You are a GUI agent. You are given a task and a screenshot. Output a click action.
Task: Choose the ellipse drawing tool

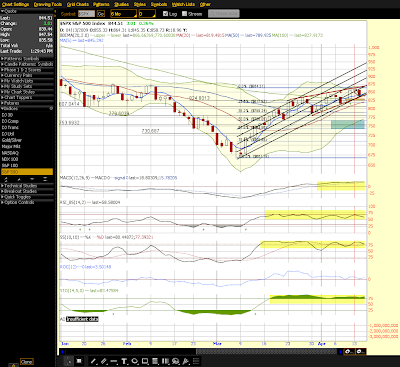click(x=135, y=361)
